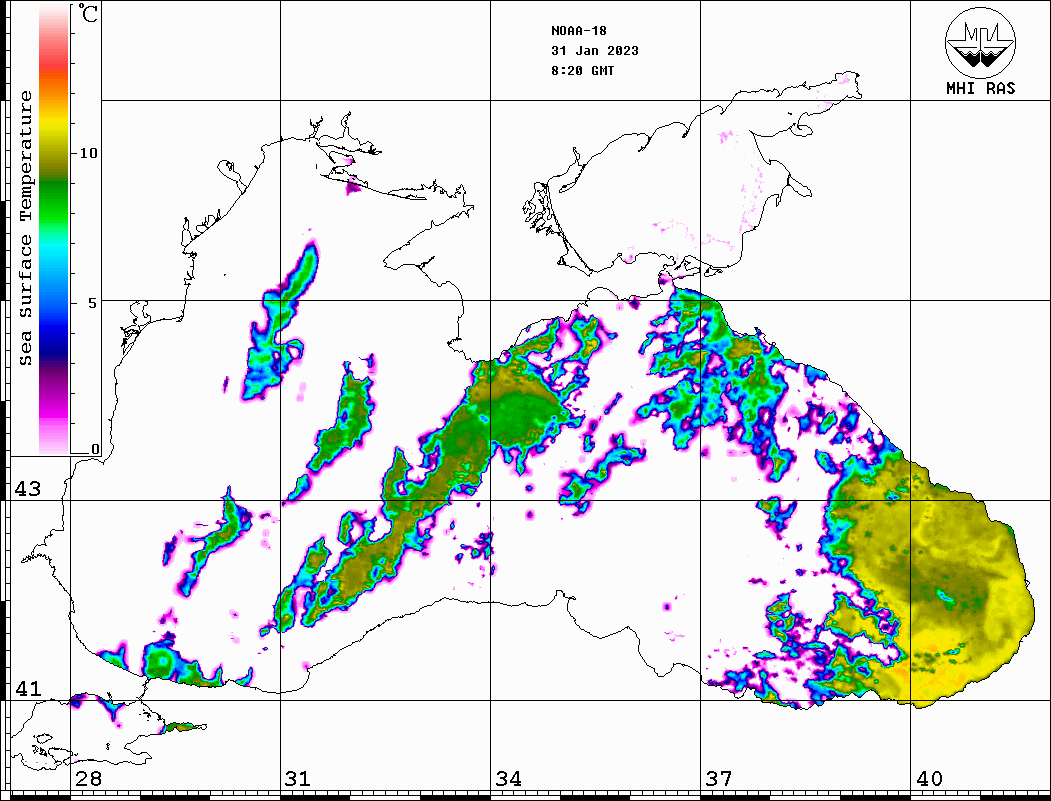Click the sea surface temperature color bar
The height and width of the screenshot is (801, 1051).
[54, 229]
